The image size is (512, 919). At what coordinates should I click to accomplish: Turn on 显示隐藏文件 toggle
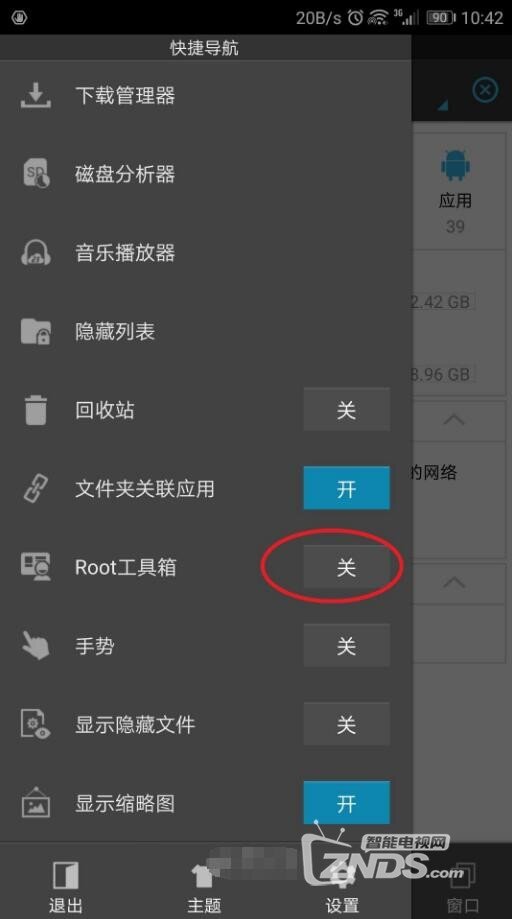pos(346,724)
